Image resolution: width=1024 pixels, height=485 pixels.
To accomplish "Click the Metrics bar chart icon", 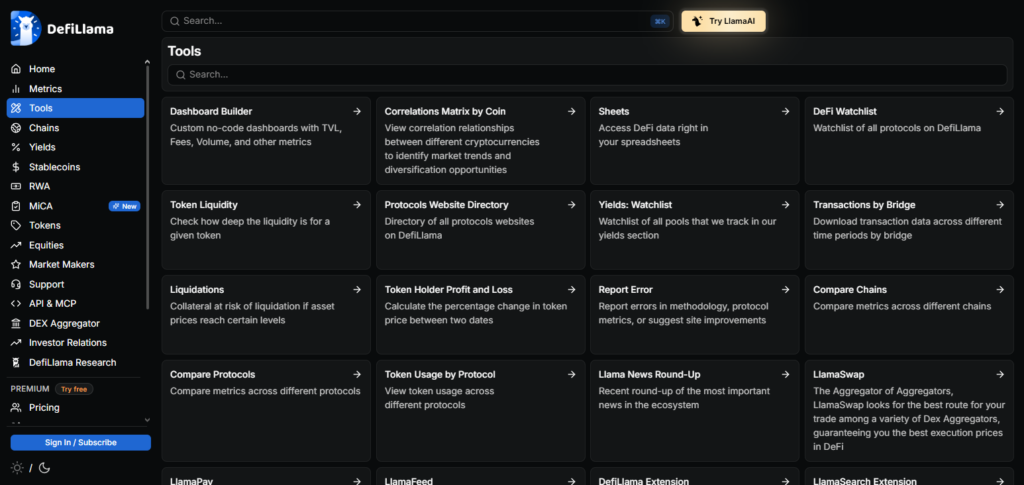I will click(x=16, y=89).
